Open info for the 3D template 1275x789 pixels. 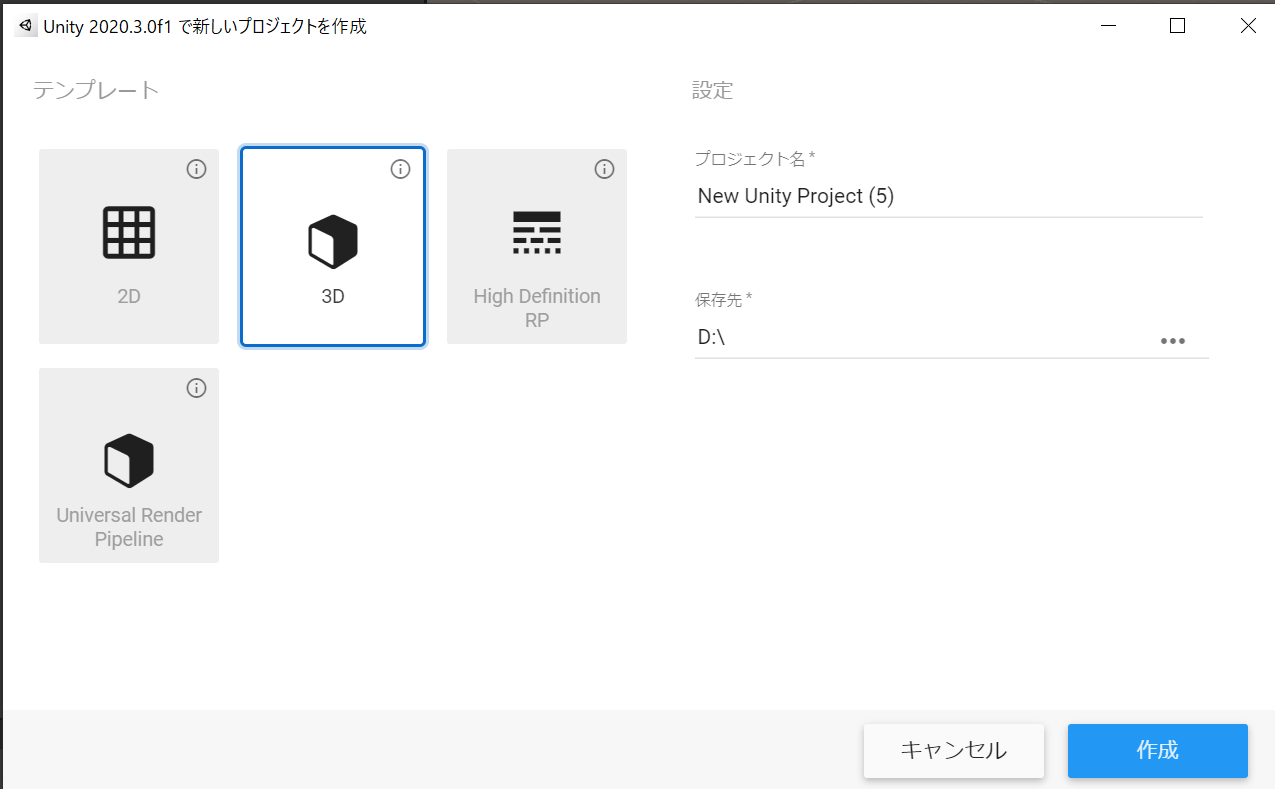pyautogui.click(x=400, y=169)
